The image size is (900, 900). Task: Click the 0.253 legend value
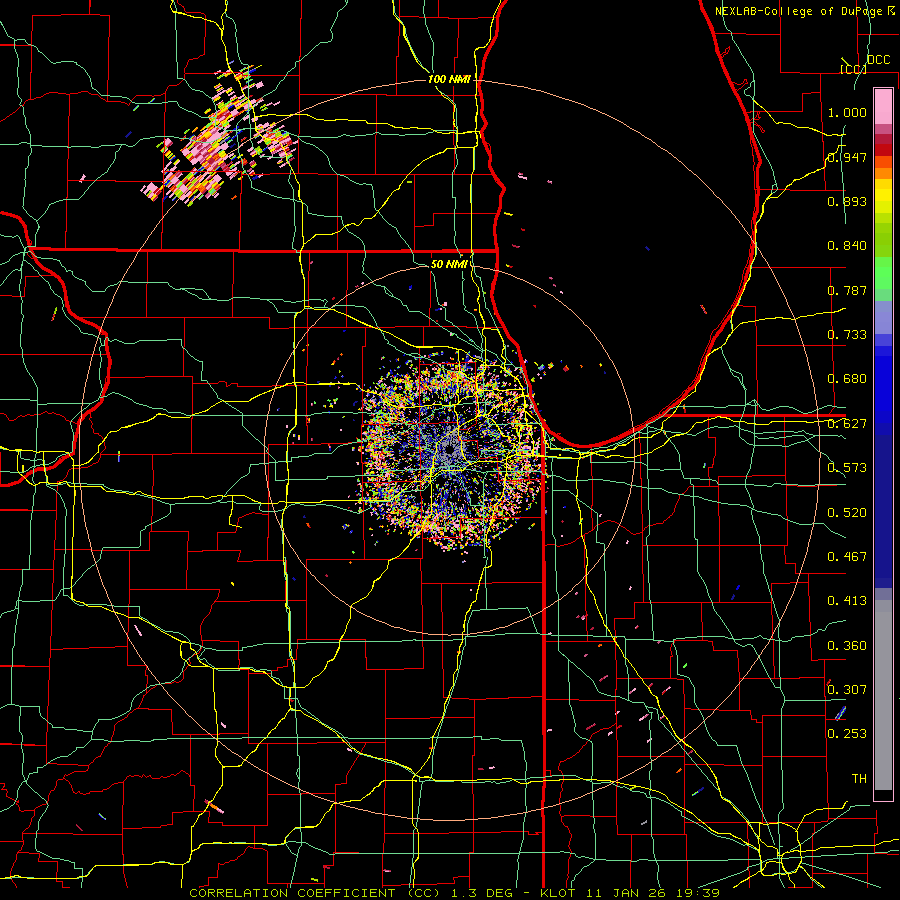pyautogui.click(x=847, y=734)
